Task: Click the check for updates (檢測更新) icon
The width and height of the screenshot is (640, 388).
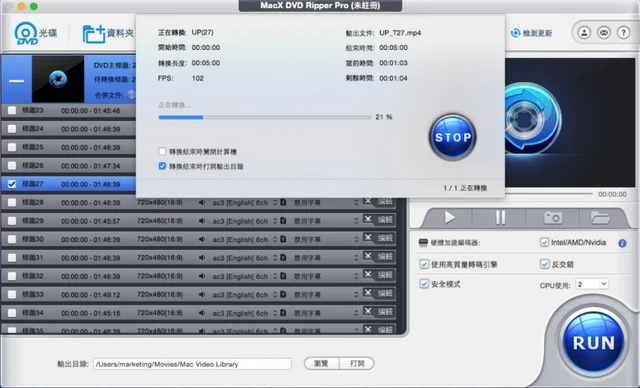Action: [x=516, y=33]
